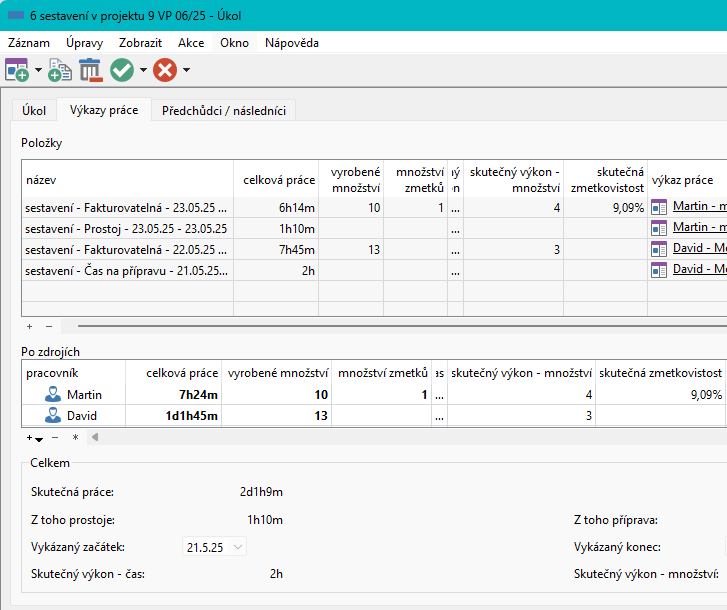Open plus dropdown under Po zdrojích table

35,438
